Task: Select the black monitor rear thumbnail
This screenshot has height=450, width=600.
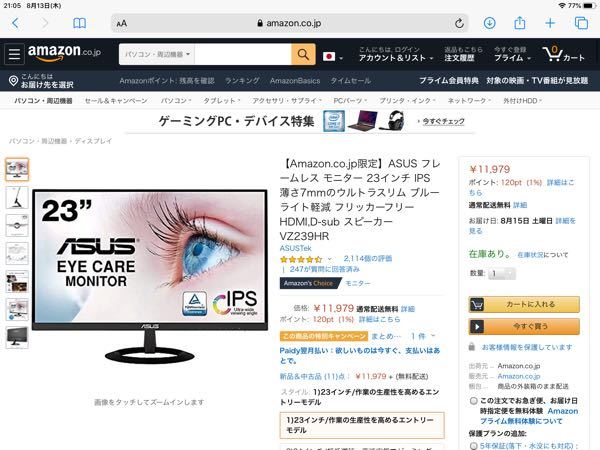Action: coord(17,337)
